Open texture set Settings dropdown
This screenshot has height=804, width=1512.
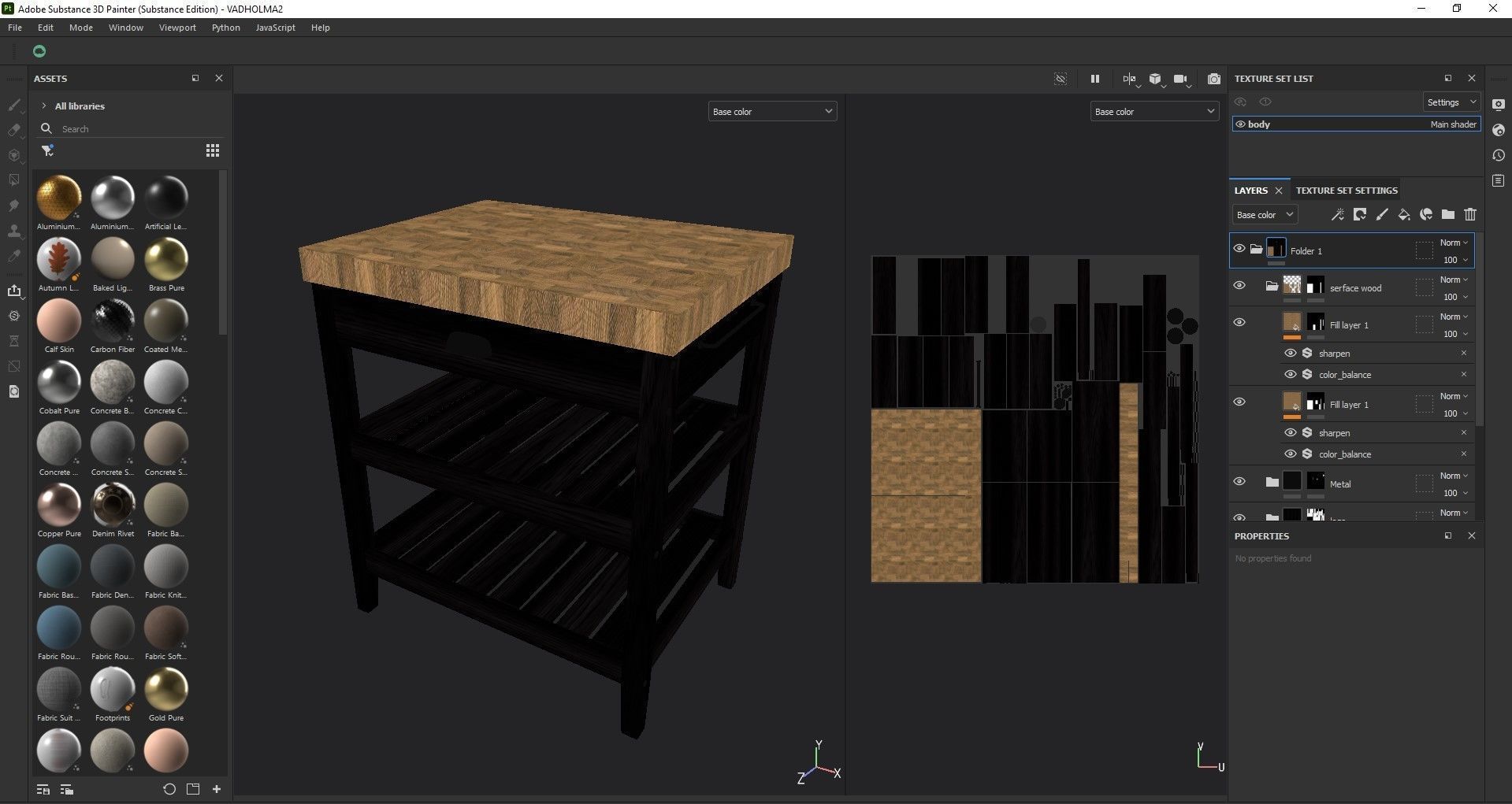point(1451,102)
